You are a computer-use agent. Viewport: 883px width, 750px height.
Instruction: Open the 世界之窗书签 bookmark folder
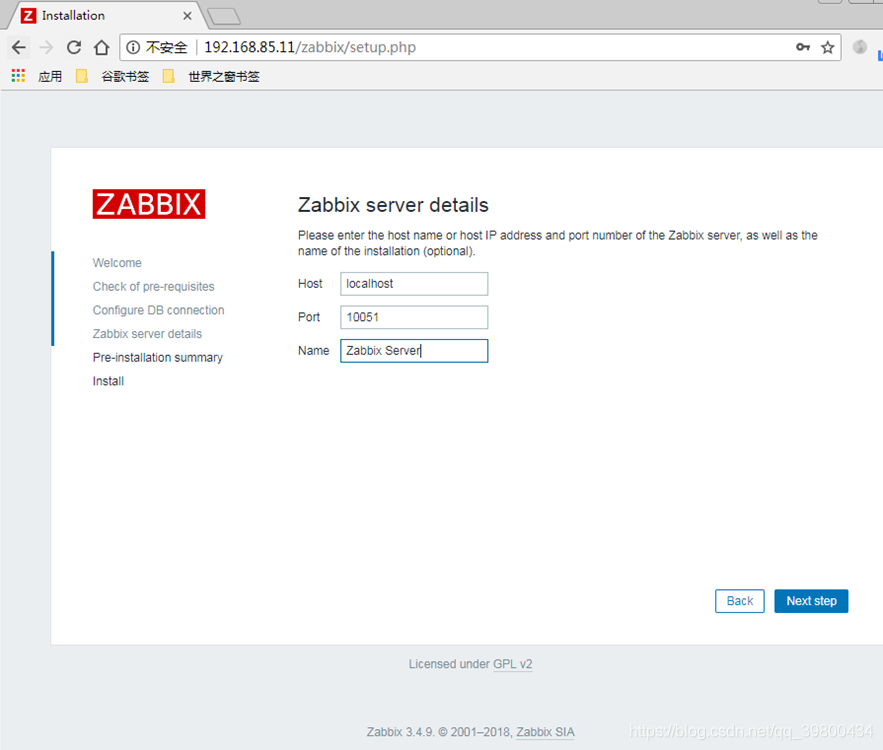tap(211, 76)
